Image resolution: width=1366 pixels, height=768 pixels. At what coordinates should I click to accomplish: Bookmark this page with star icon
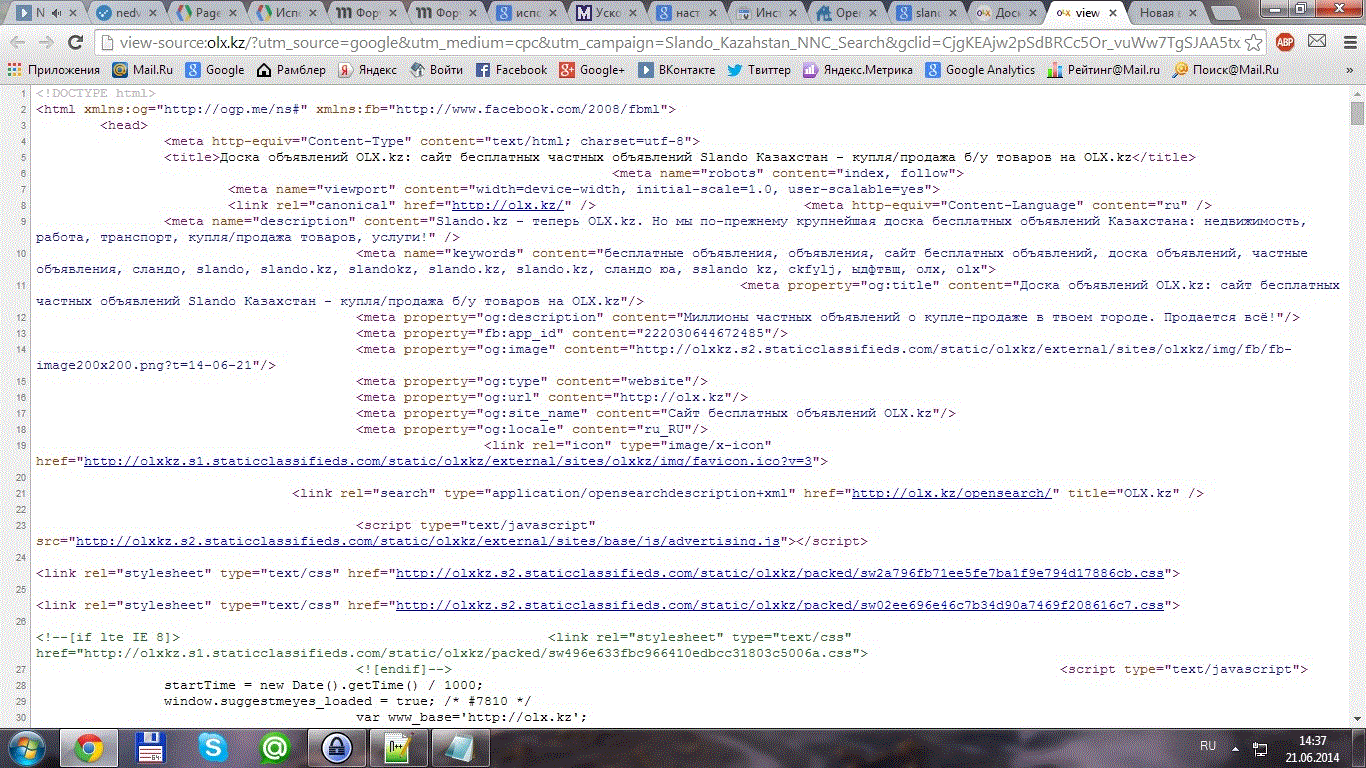(x=1254, y=43)
